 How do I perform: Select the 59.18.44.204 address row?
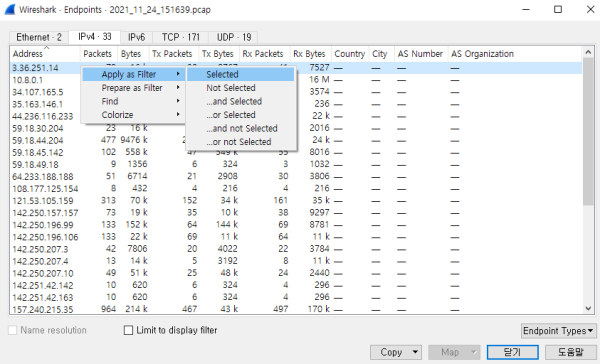click(x=296, y=140)
